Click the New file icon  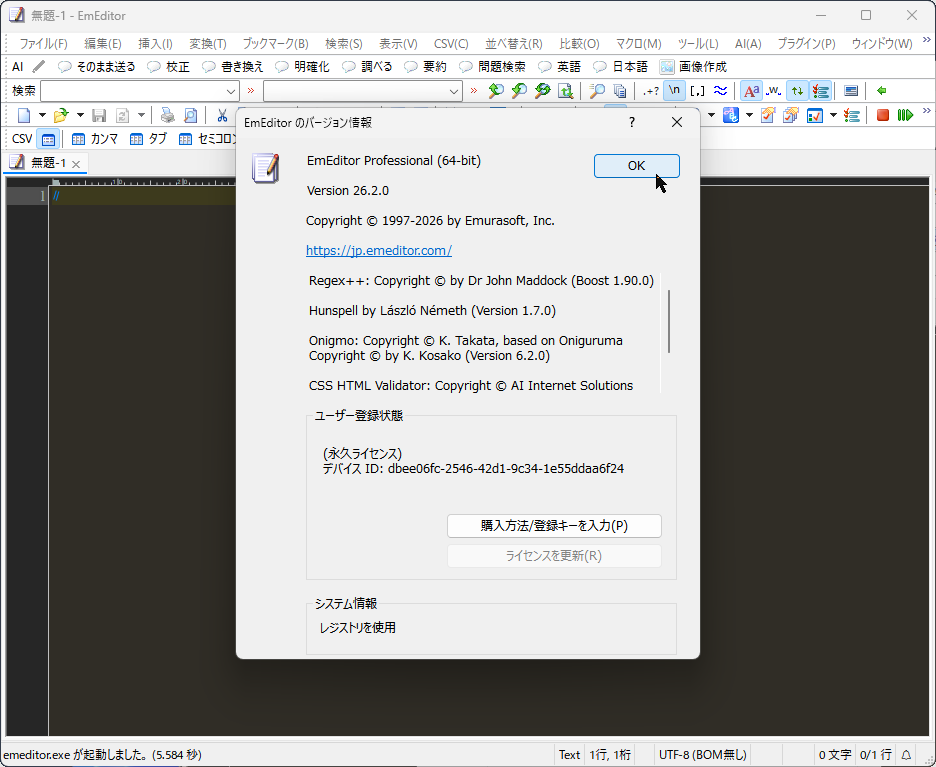[x=24, y=115]
